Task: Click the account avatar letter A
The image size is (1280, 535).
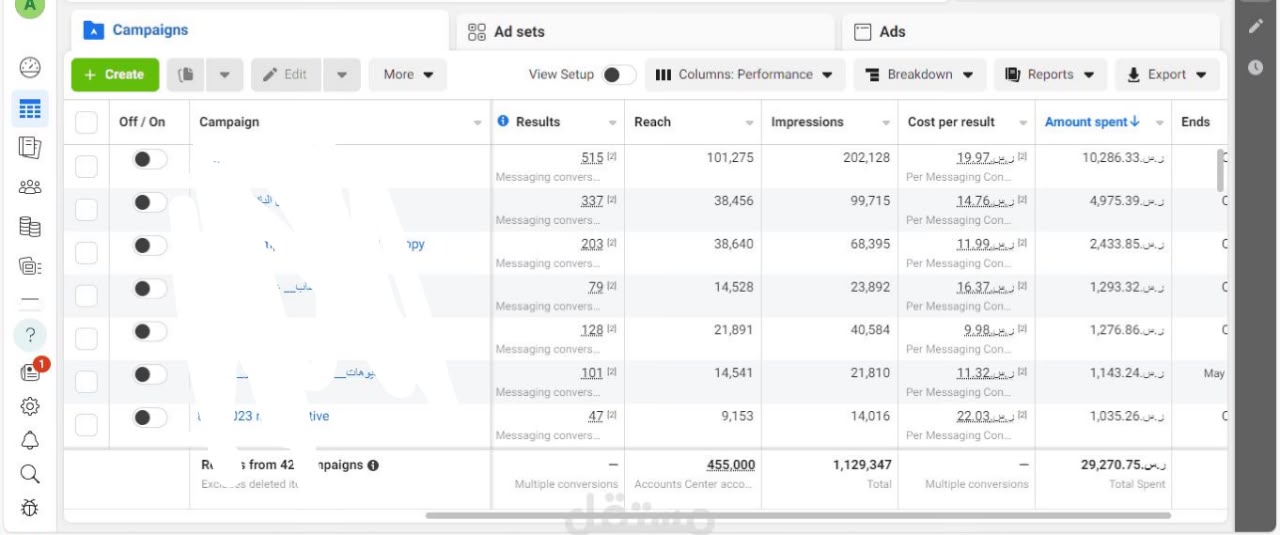Action: 30,6
